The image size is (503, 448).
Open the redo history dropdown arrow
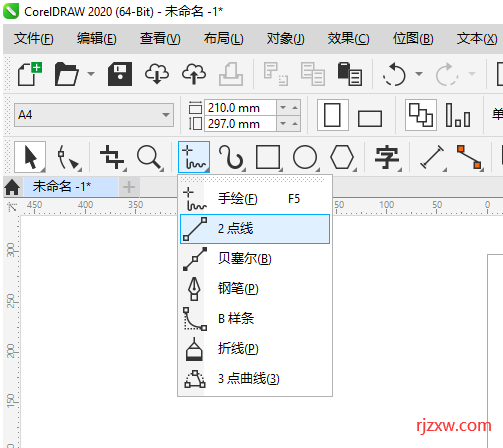tap(472, 74)
